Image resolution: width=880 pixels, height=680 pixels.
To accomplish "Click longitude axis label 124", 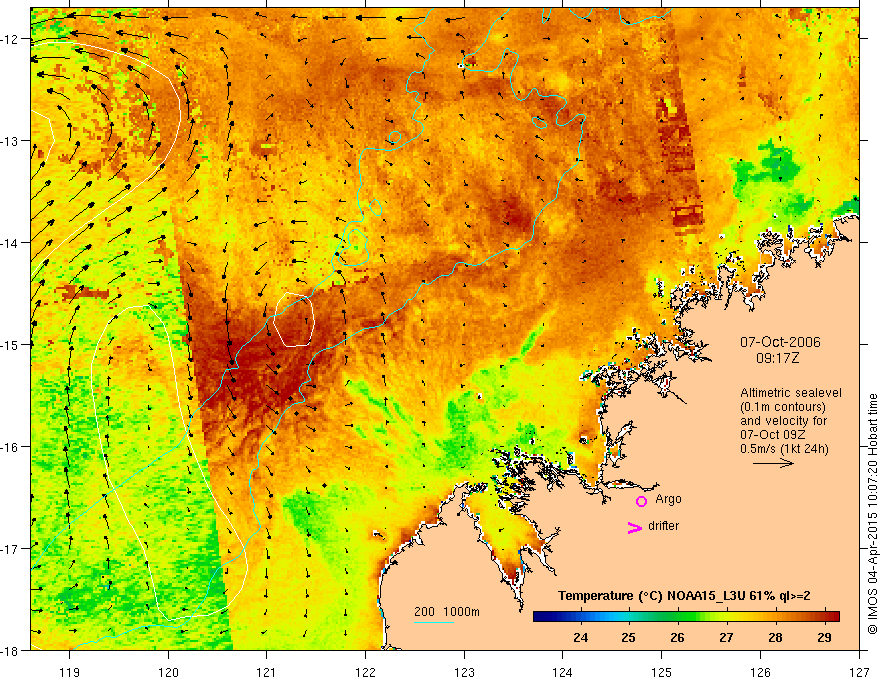I will [x=563, y=672].
